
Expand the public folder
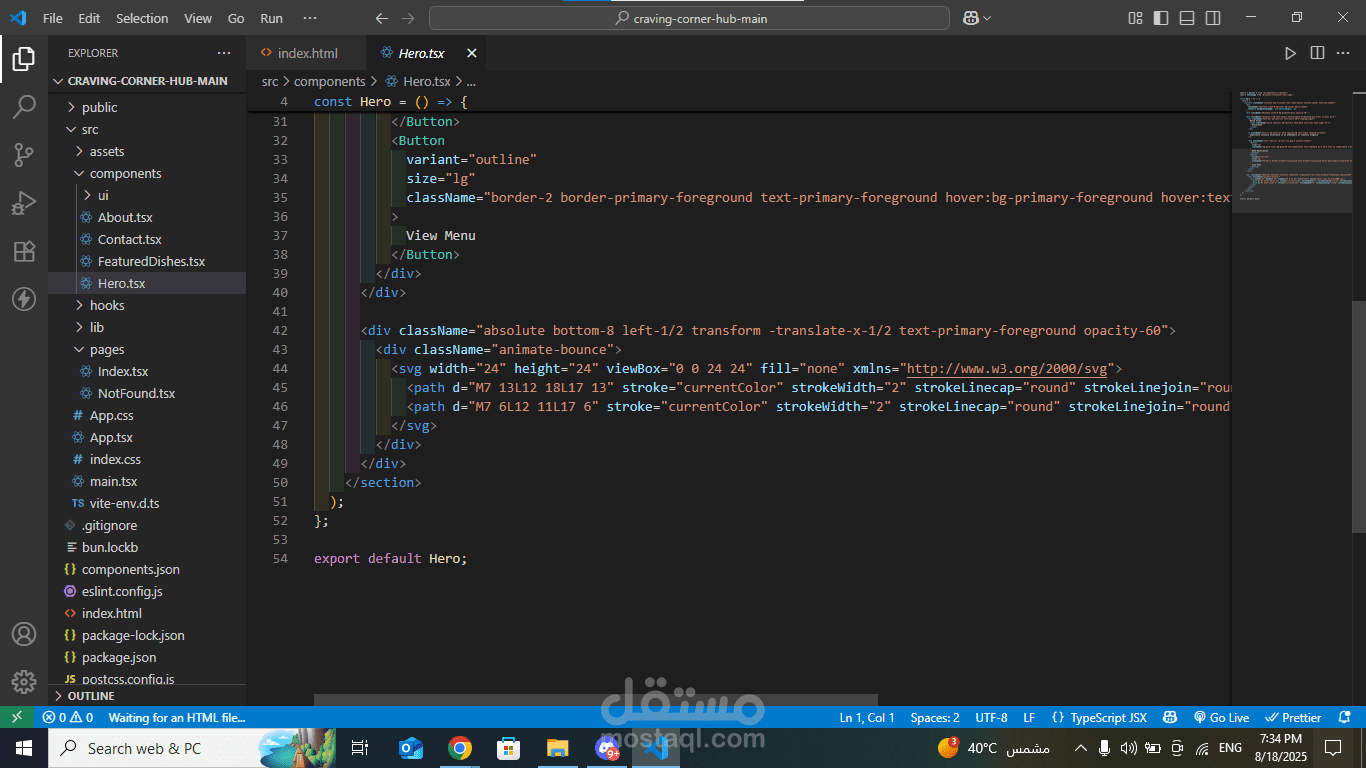99,107
